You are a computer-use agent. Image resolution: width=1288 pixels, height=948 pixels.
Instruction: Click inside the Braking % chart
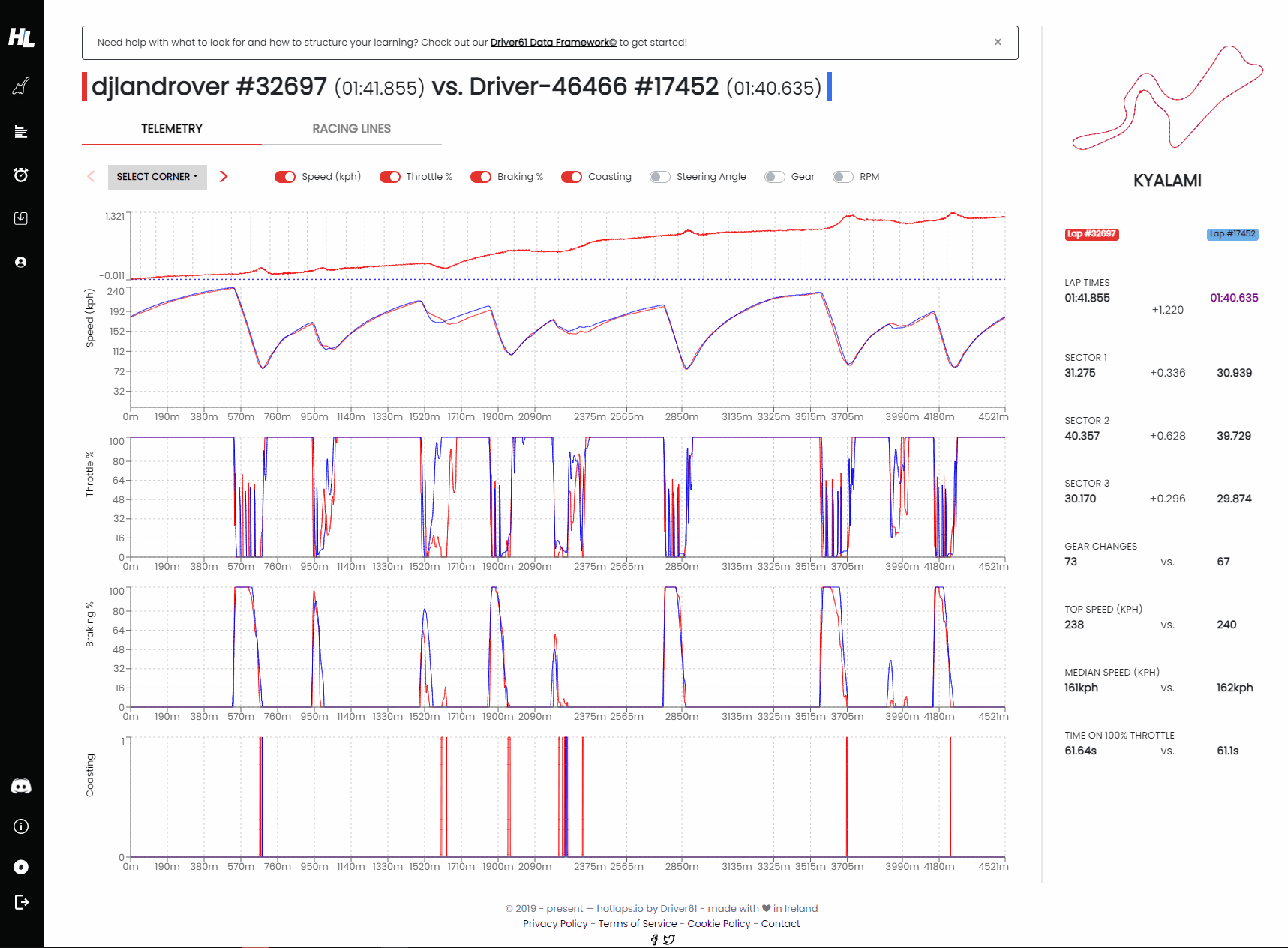[x=568, y=647]
